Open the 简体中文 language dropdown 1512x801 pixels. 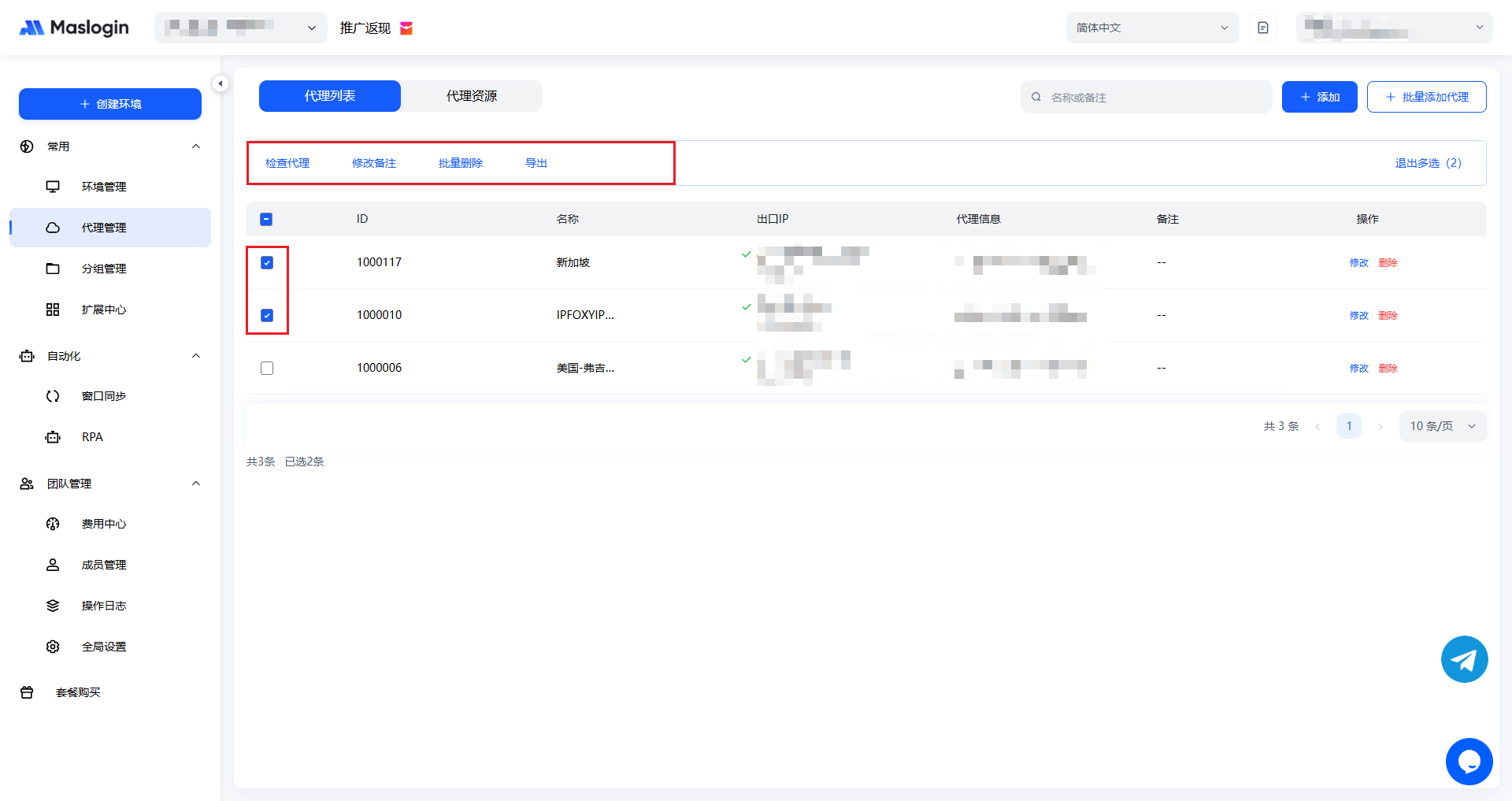pyautogui.click(x=1151, y=28)
